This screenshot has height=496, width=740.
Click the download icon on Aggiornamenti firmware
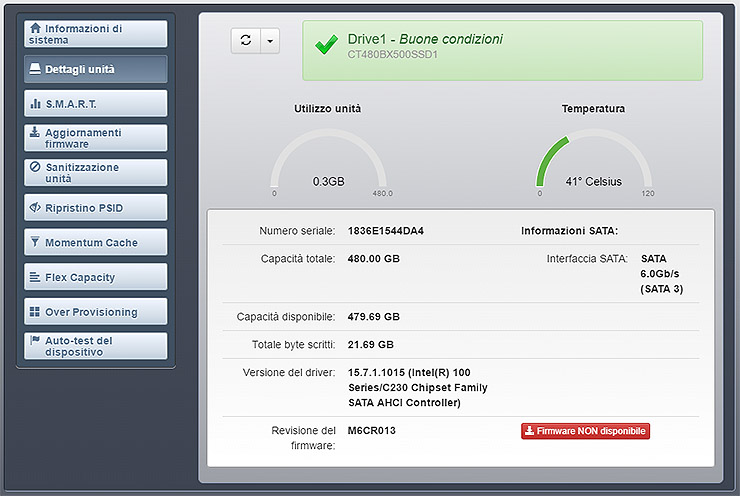tap(36, 132)
